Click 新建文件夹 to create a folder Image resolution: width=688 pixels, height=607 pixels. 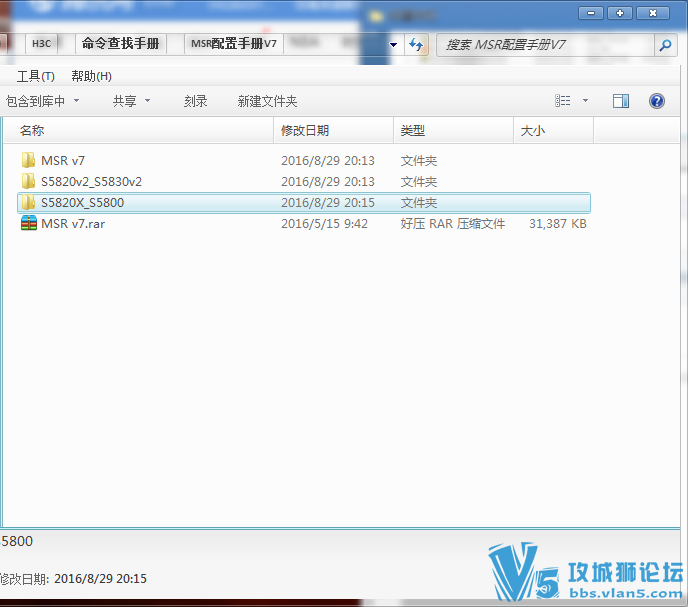click(267, 101)
